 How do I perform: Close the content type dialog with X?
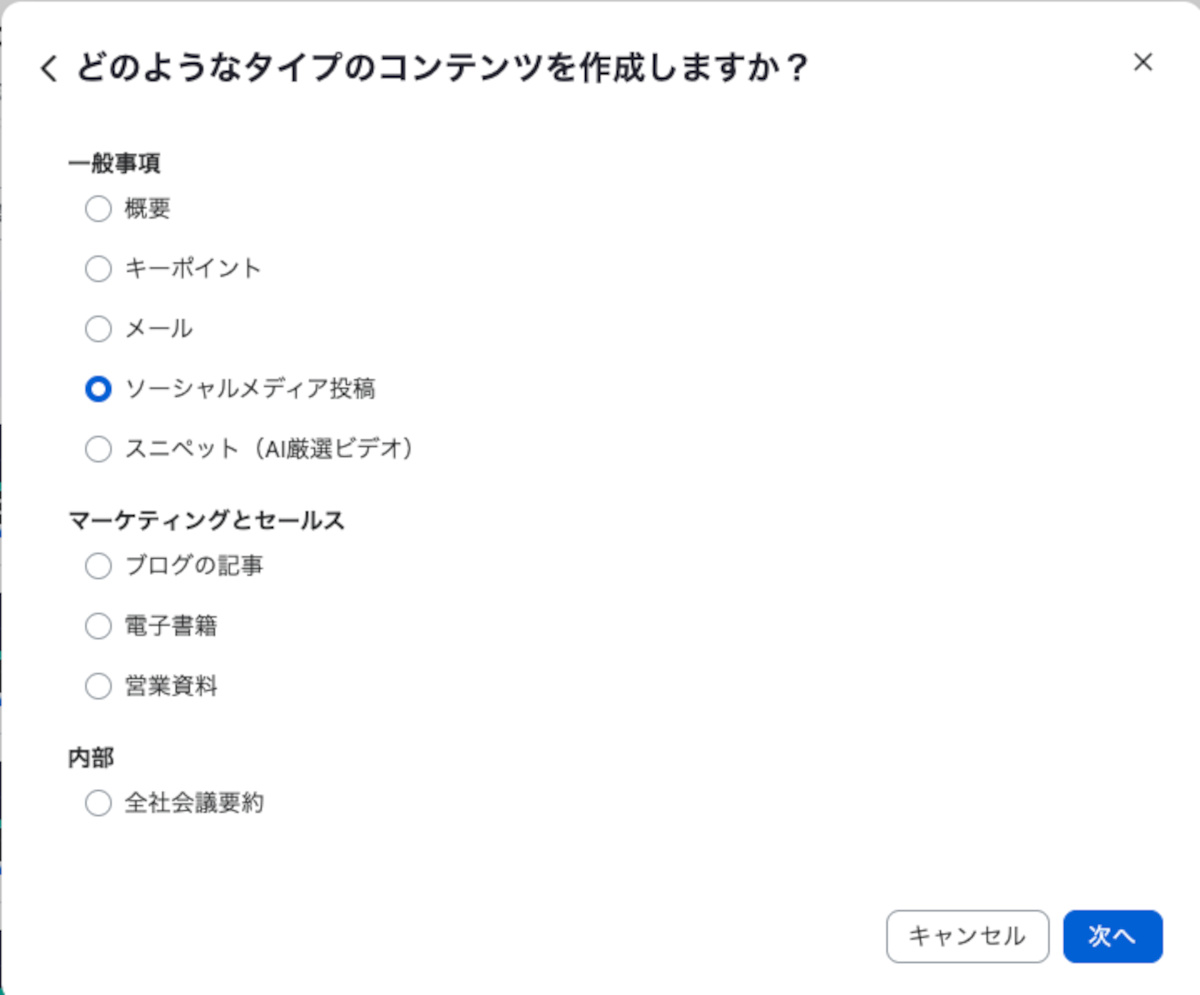click(1143, 62)
